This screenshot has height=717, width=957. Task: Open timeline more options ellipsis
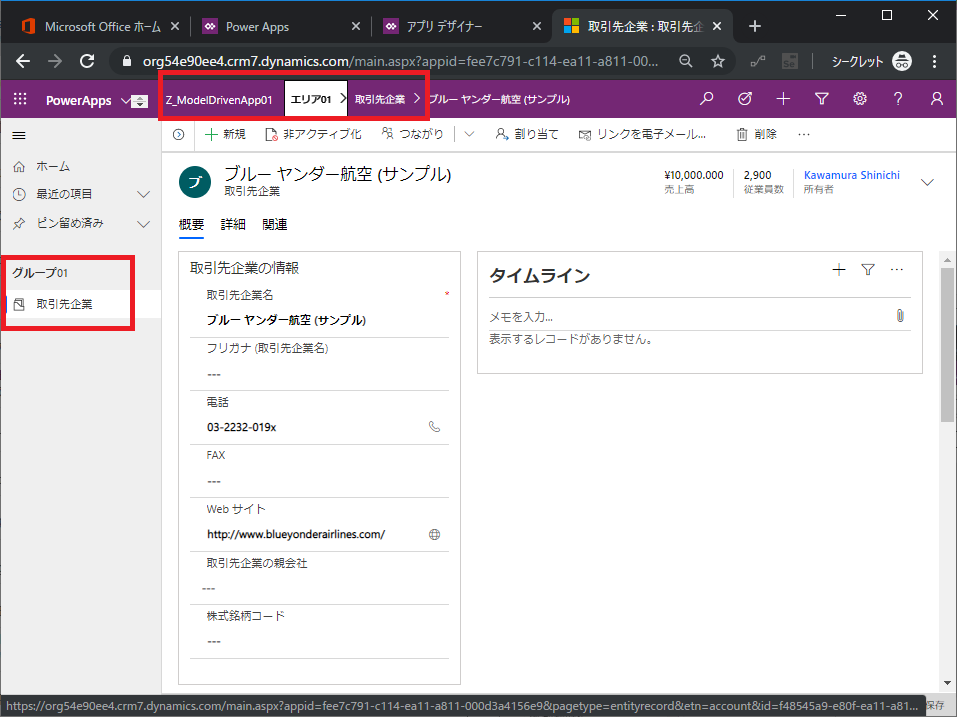click(897, 270)
